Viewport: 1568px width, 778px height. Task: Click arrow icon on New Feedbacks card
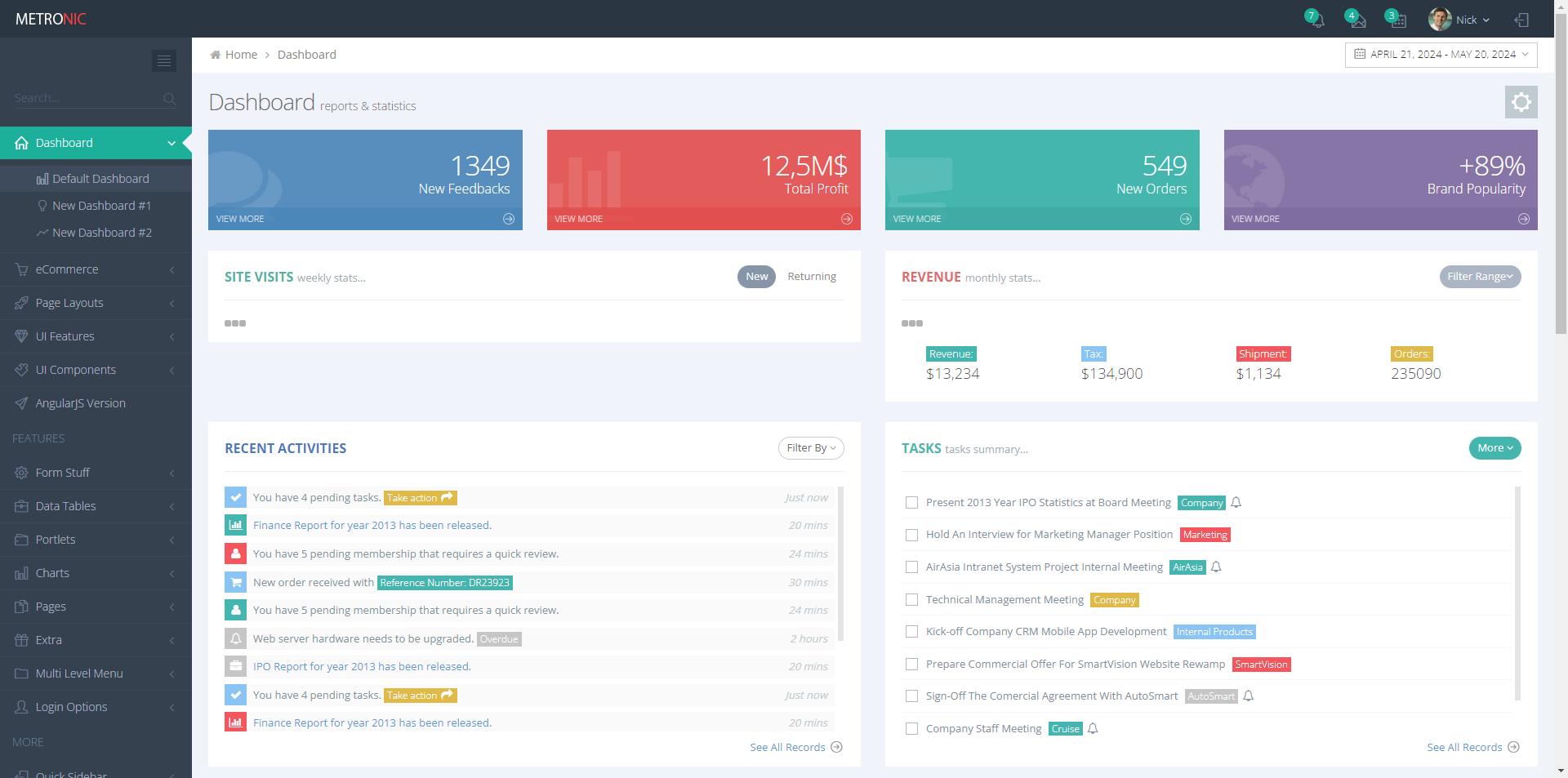[x=508, y=219]
